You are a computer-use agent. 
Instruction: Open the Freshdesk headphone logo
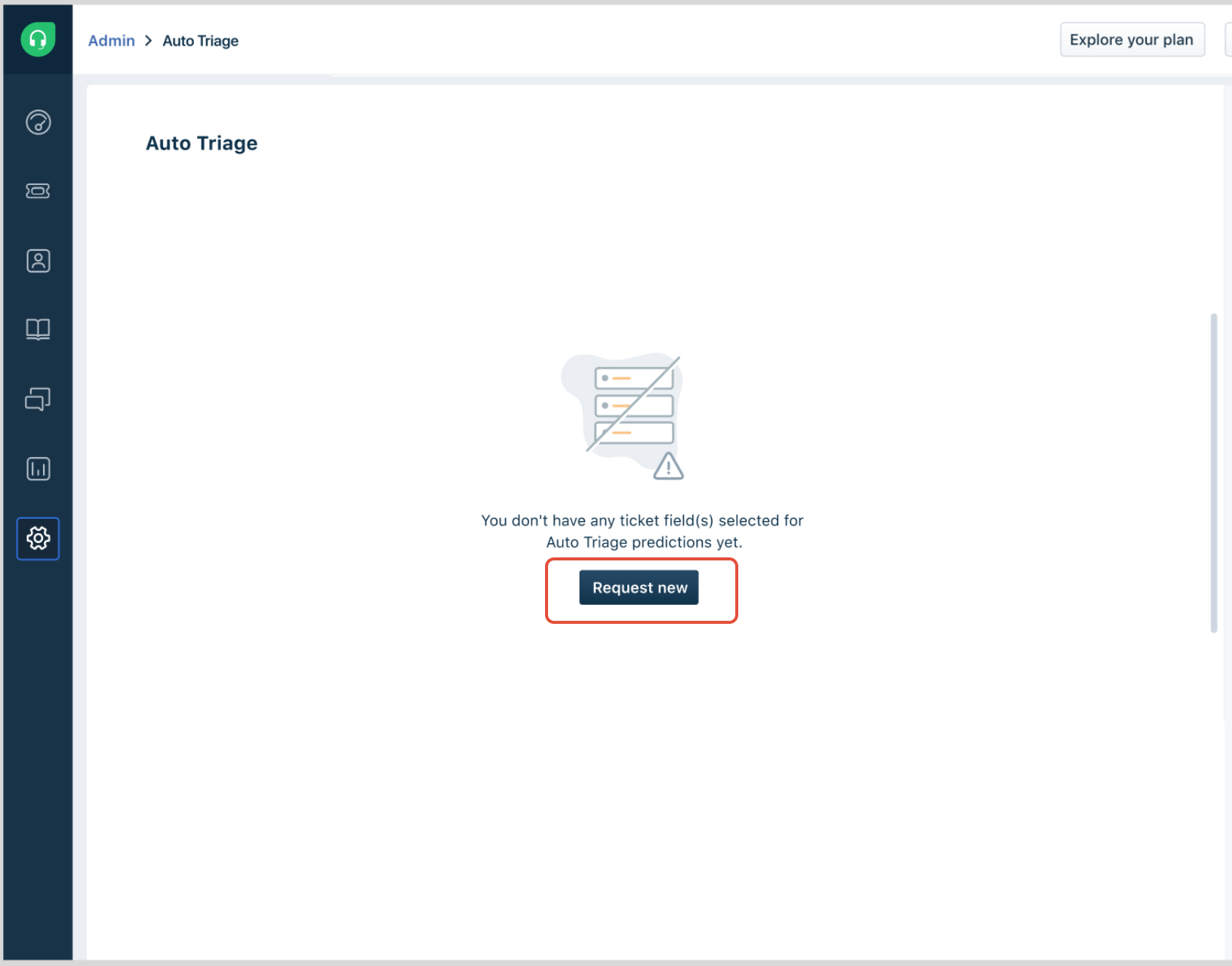click(x=38, y=39)
